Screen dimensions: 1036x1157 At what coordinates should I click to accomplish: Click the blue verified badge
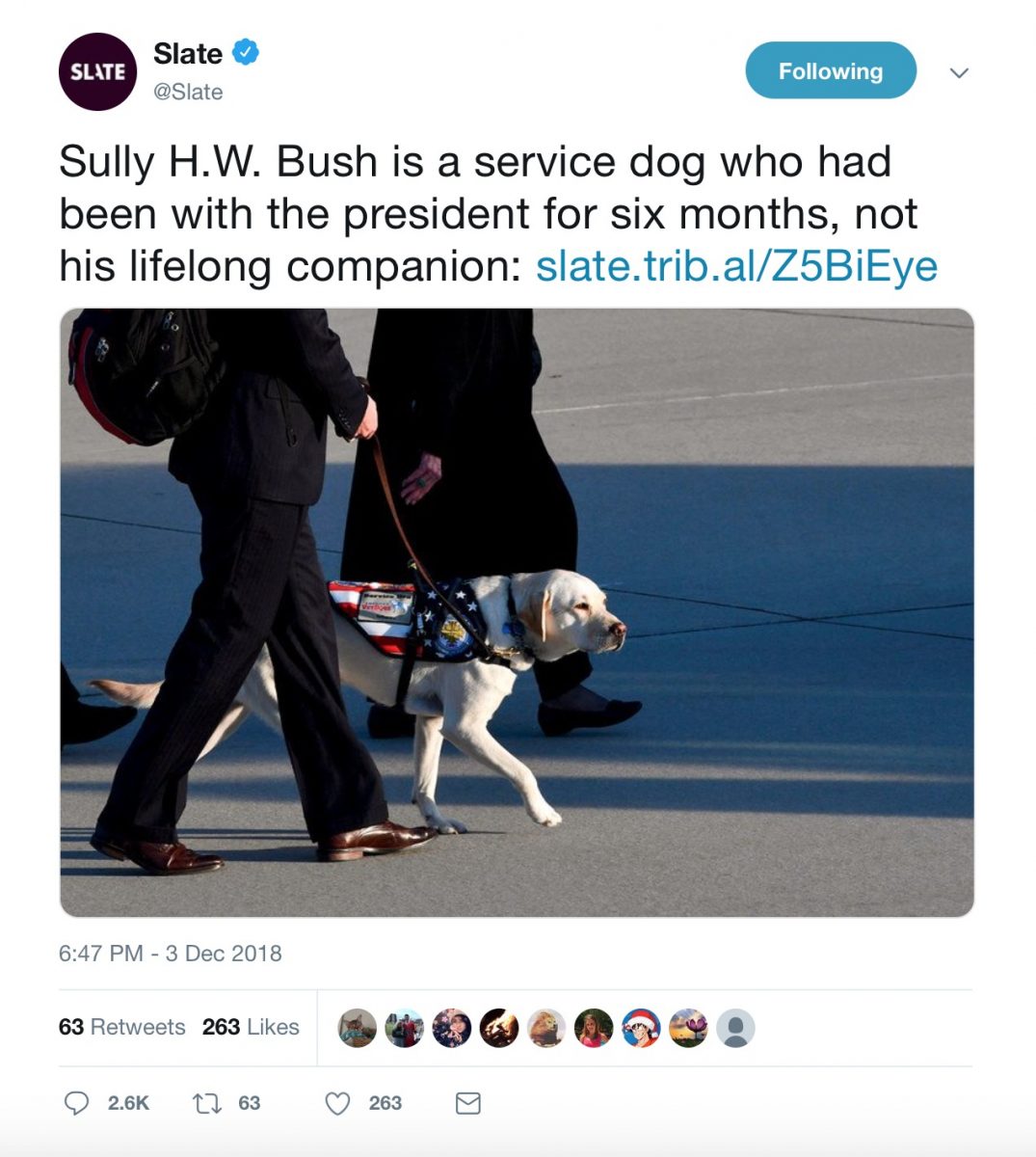tap(246, 52)
